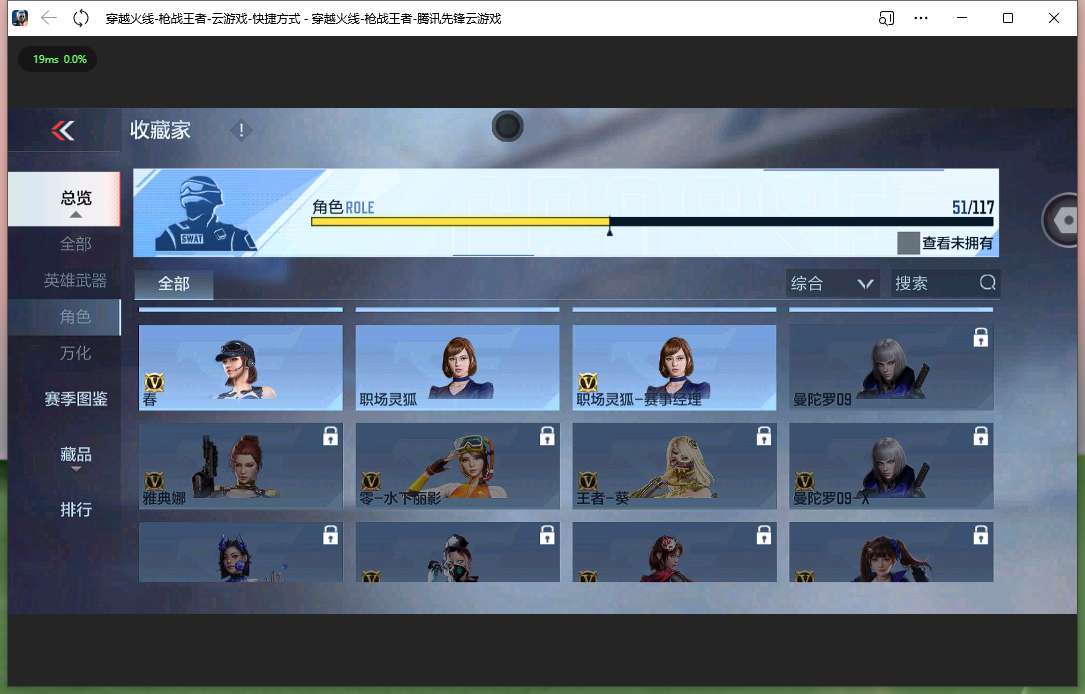1085x694 pixels.
Task: Open the three-dot more options menu
Action: click(920, 18)
